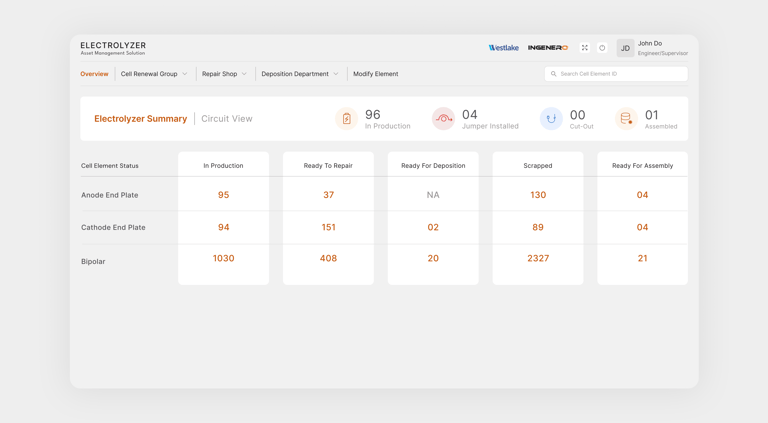Expand Deposition Department chevron

pyautogui.click(x=336, y=74)
